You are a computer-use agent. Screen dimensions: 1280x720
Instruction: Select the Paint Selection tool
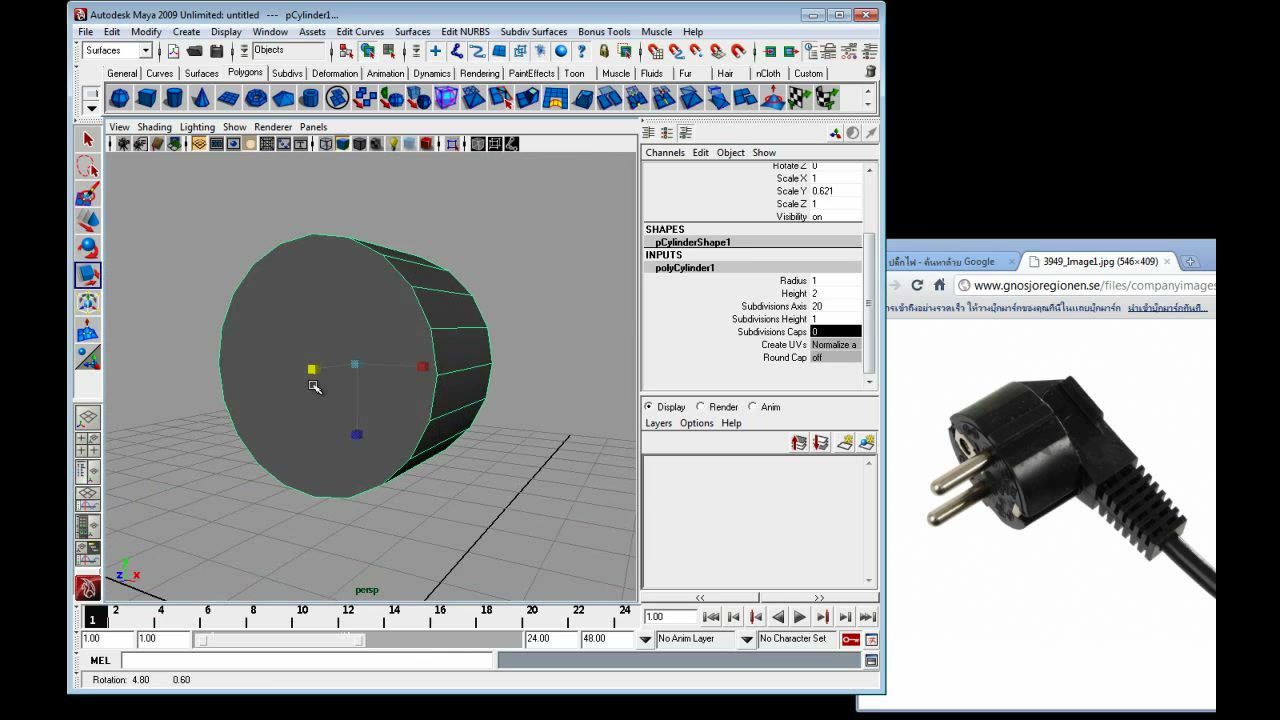coord(88,194)
